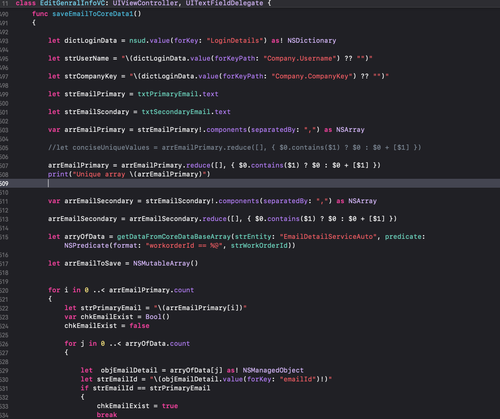Click NSArray on the arrEmailPrimary declaration line

tap(350, 130)
